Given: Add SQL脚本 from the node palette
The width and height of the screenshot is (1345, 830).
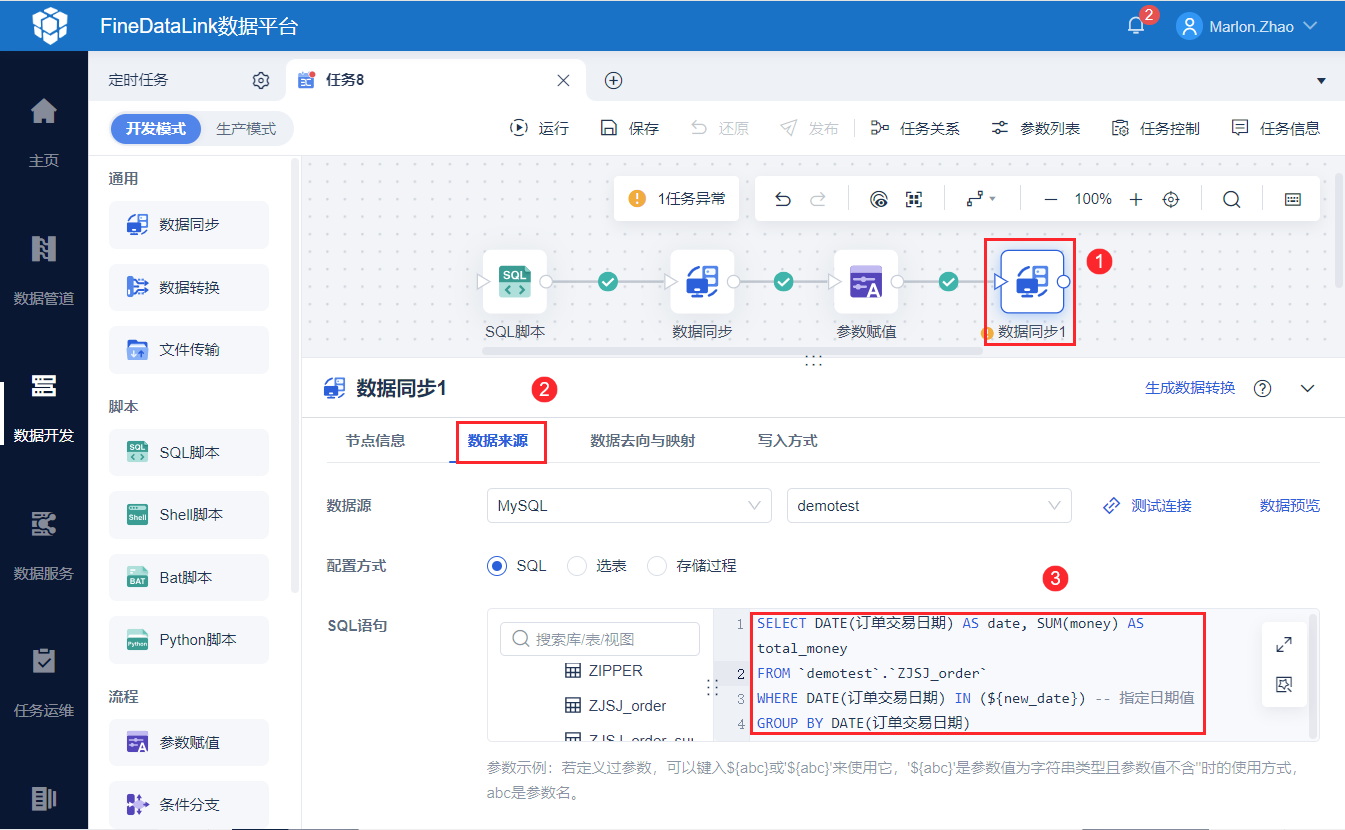Looking at the screenshot, I should tap(189, 452).
